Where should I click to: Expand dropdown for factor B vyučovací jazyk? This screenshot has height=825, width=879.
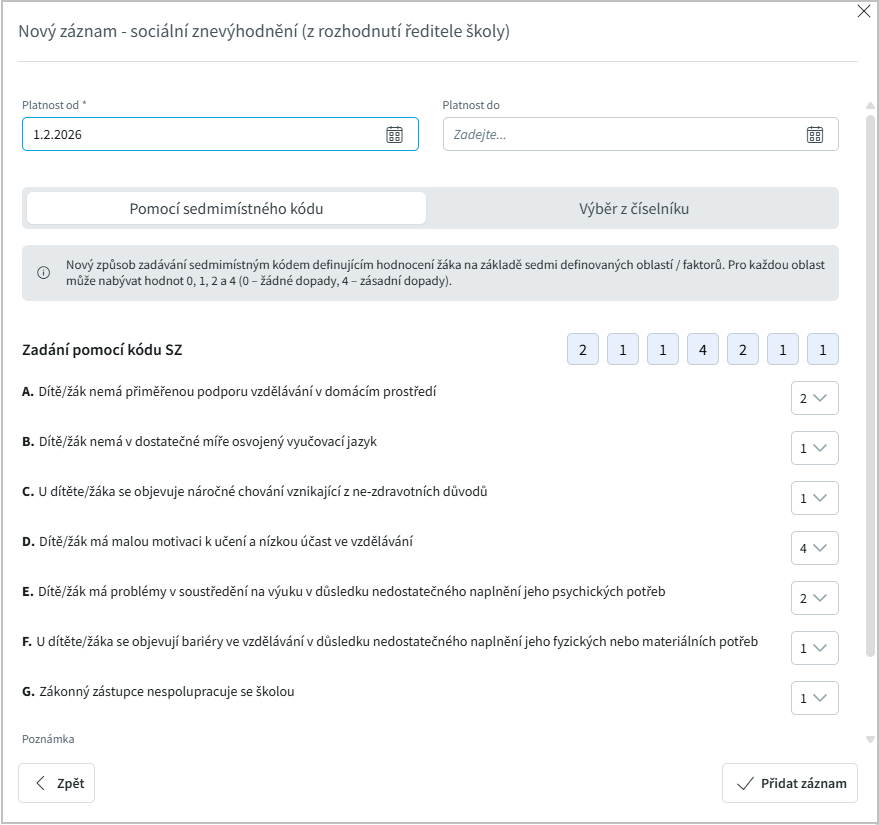(x=814, y=448)
